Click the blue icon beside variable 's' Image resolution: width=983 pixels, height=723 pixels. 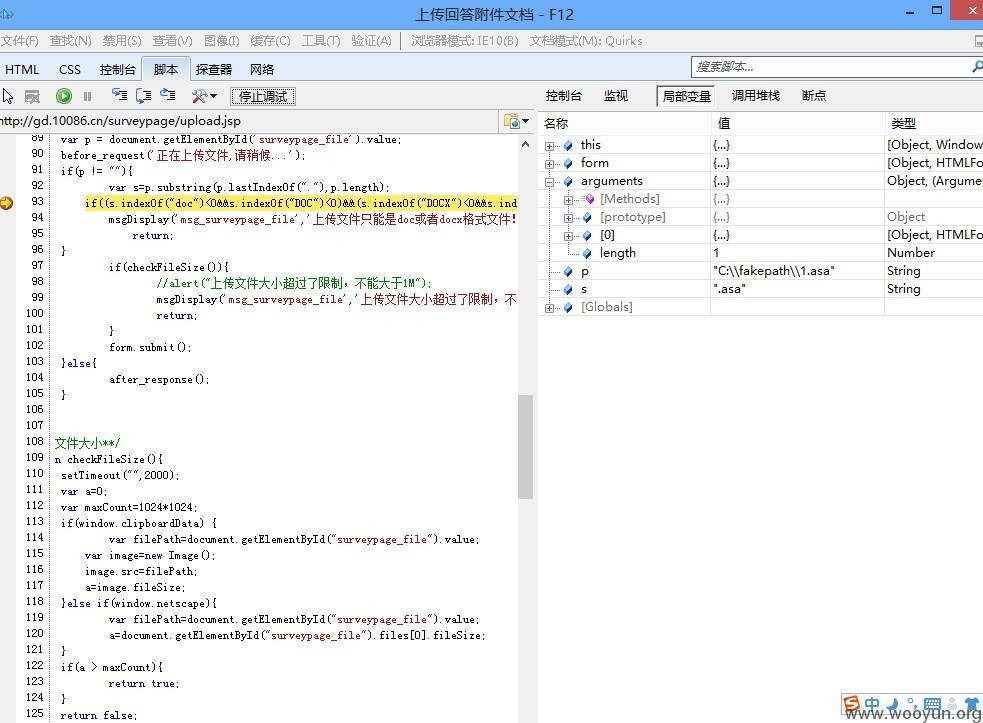point(568,290)
